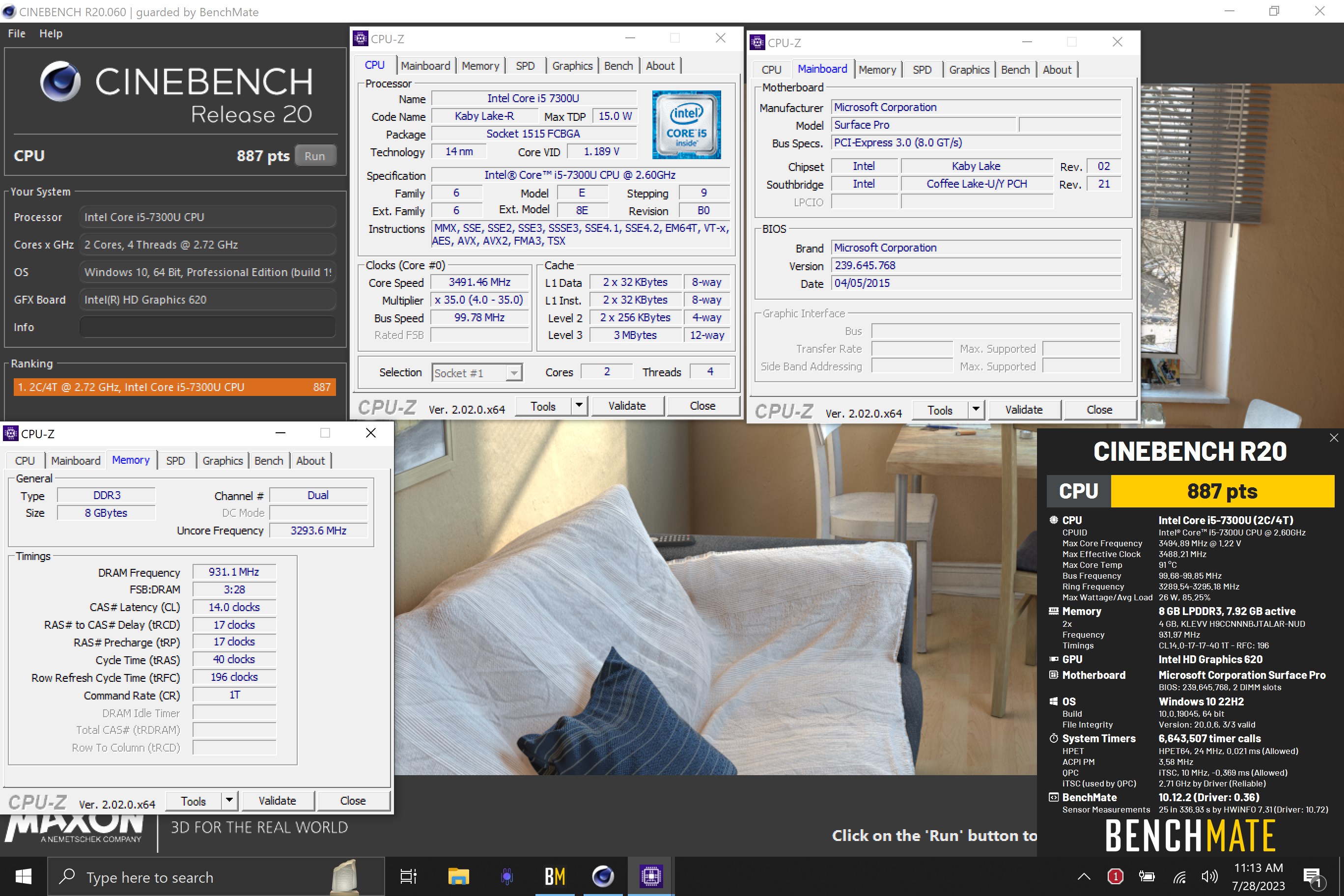Click the Run button in Cinebench
This screenshot has height=896, width=1344.
coord(315,156)
